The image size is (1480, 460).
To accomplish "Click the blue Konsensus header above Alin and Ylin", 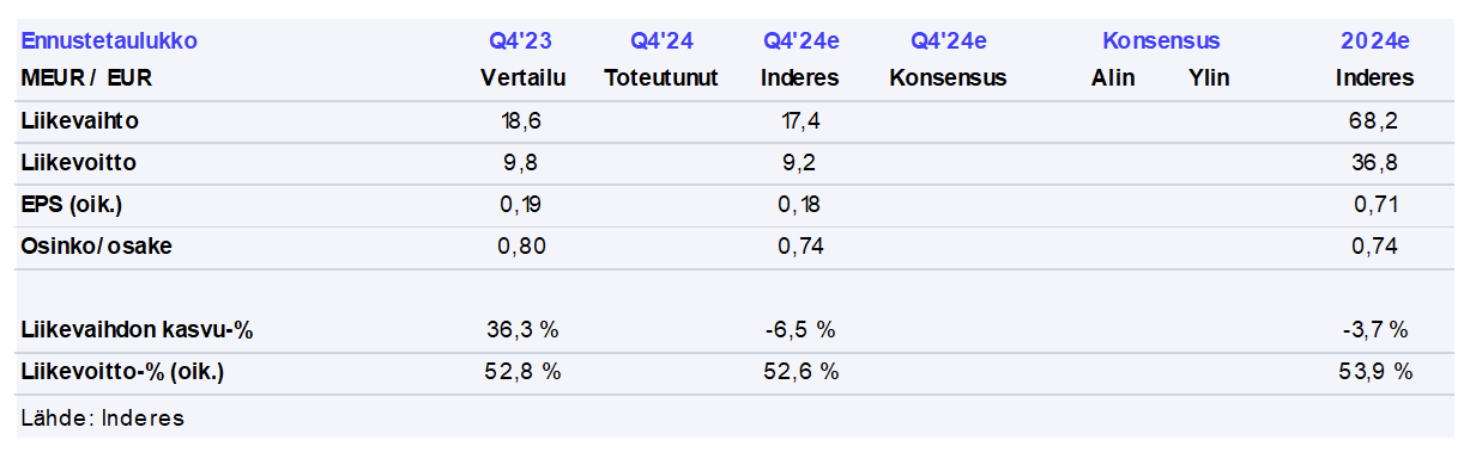I will [1161, 41].
